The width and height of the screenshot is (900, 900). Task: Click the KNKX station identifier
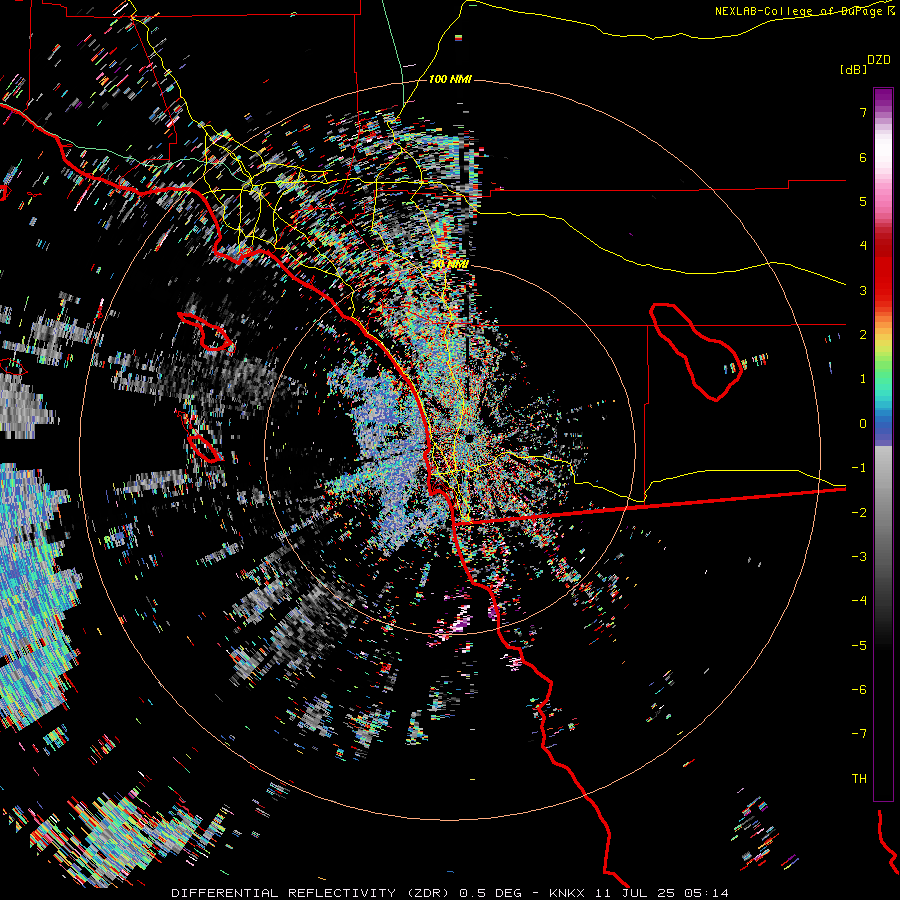click(x=567, y=893)
